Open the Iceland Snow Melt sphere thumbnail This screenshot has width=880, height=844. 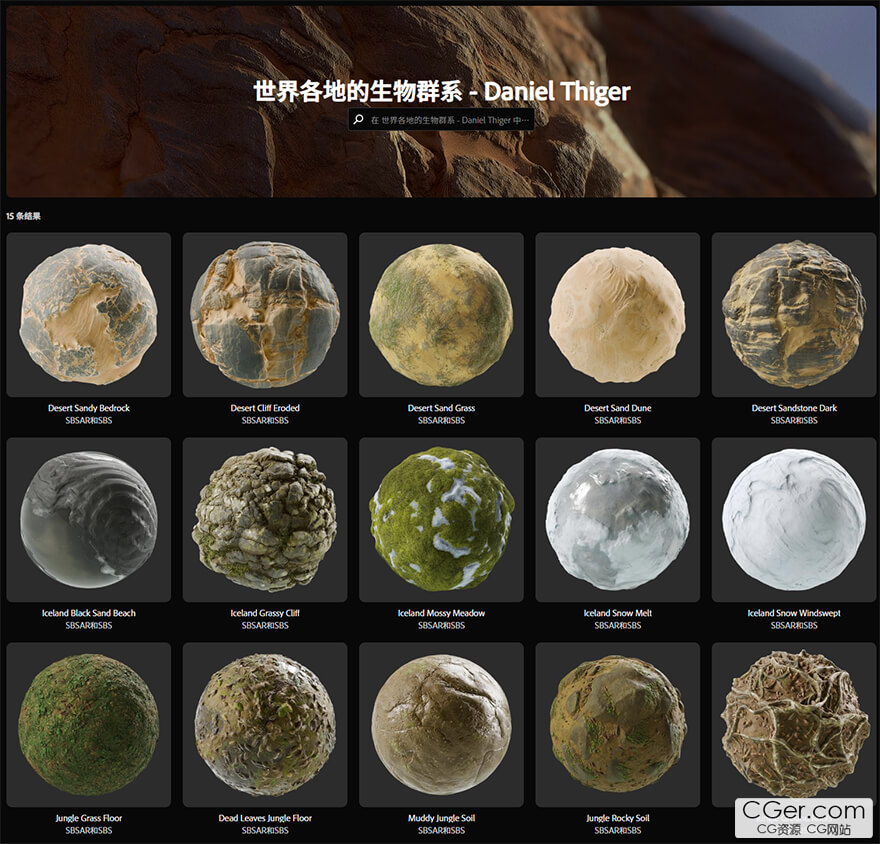coord(617,520)
